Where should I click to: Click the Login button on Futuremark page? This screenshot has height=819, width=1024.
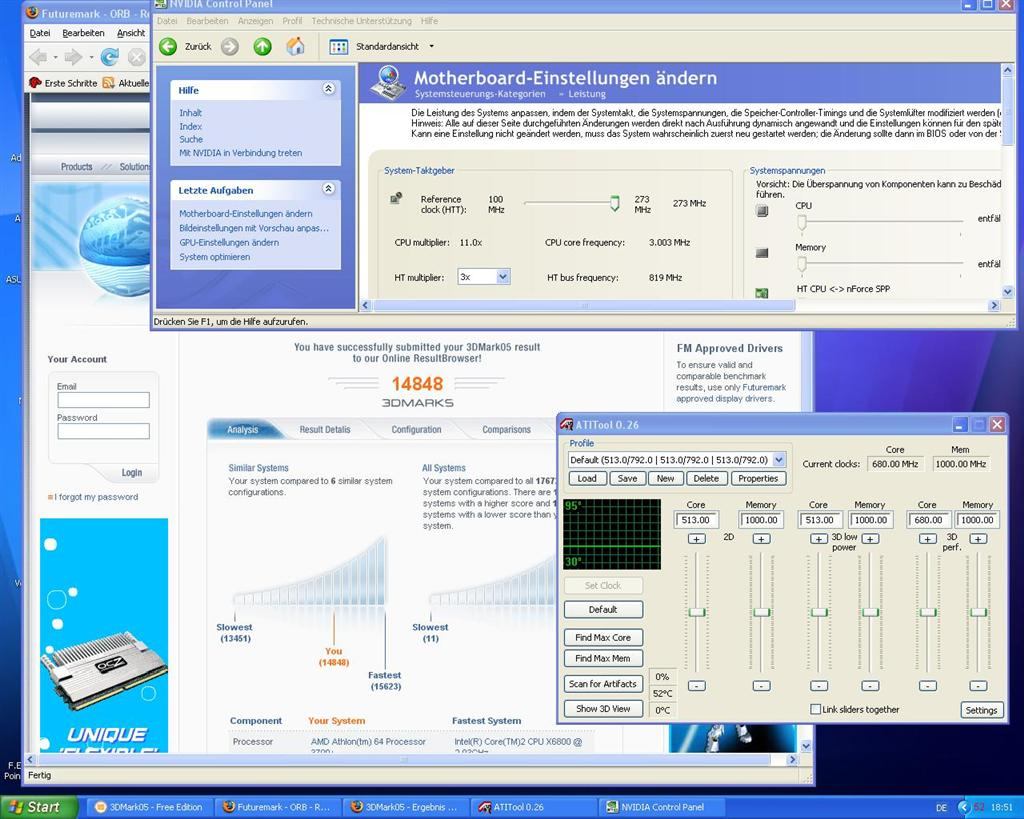[131, 472]
